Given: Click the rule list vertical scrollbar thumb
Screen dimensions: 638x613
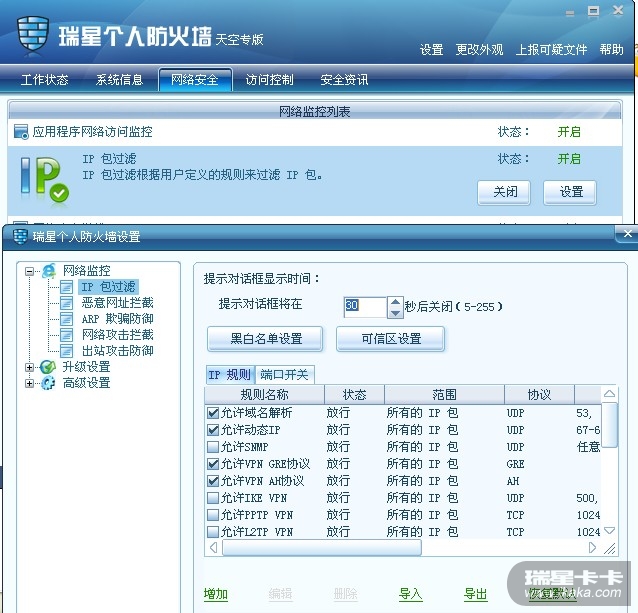Looking at the screenshot, I should (609, 425).
